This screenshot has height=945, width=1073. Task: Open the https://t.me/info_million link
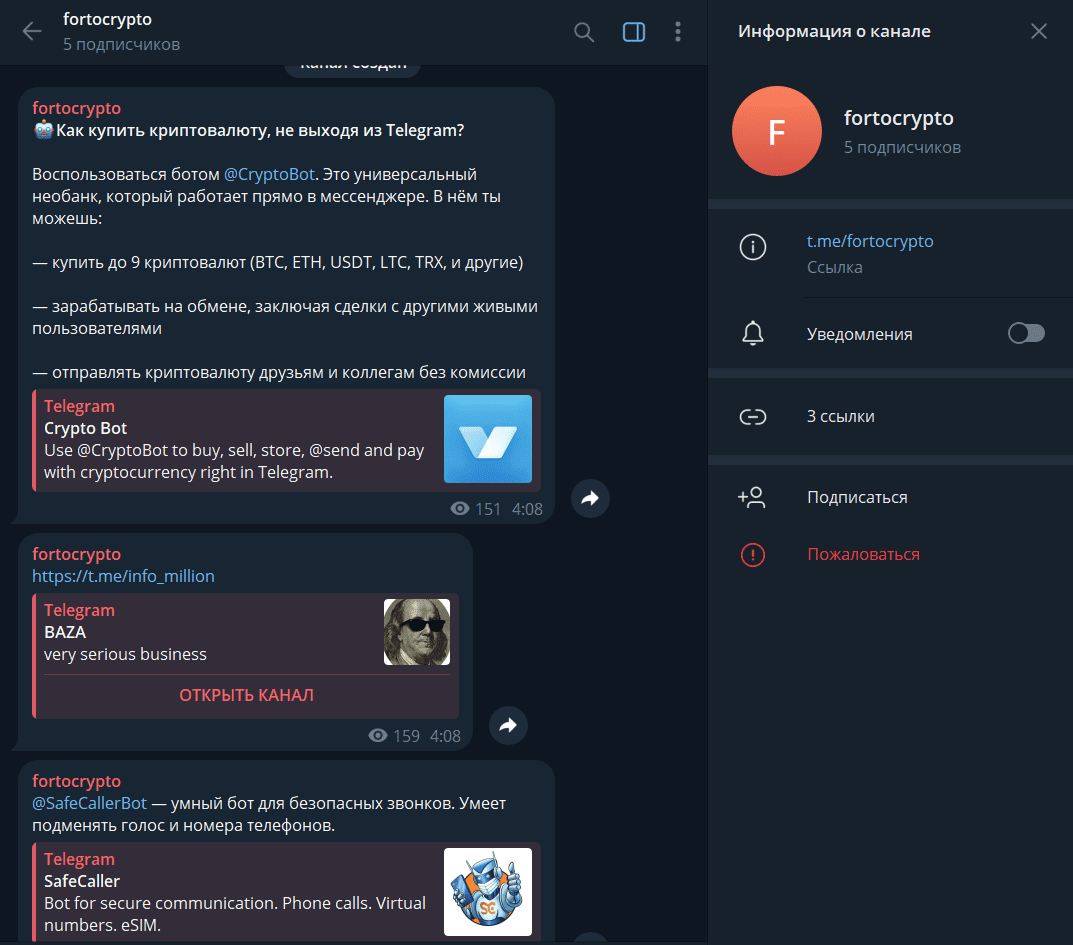coord(123,575)
